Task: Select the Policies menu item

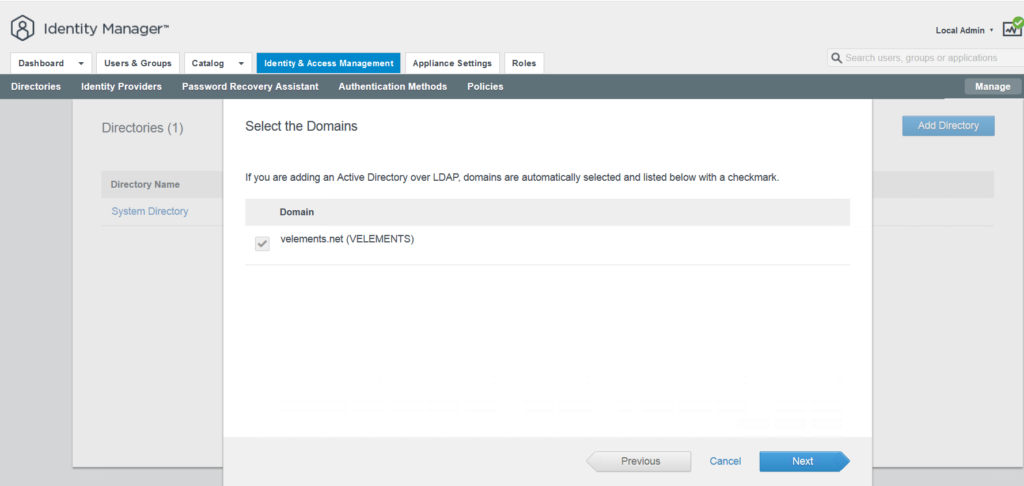Action: [x=485, y=87]
